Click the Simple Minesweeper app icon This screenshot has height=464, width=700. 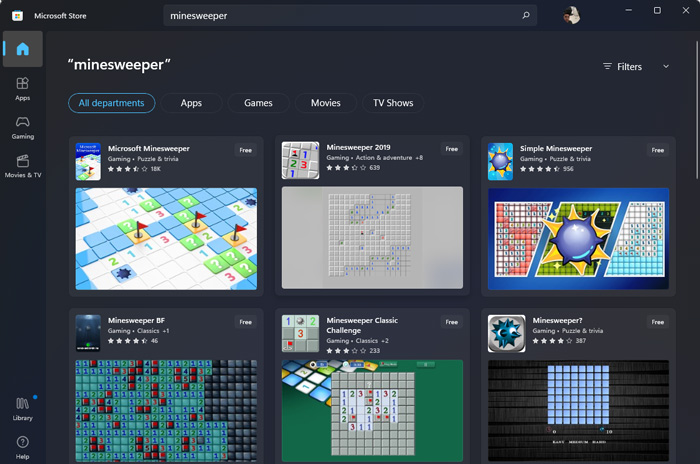pyautogui.click(x=500, y=161)
